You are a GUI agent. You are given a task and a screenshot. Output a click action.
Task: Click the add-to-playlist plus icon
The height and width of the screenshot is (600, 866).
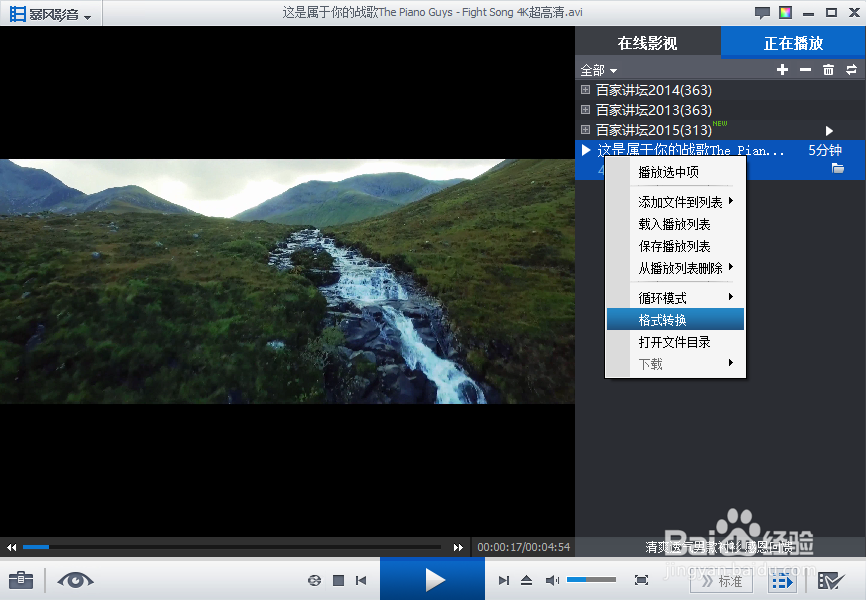(x=782, y=70)
